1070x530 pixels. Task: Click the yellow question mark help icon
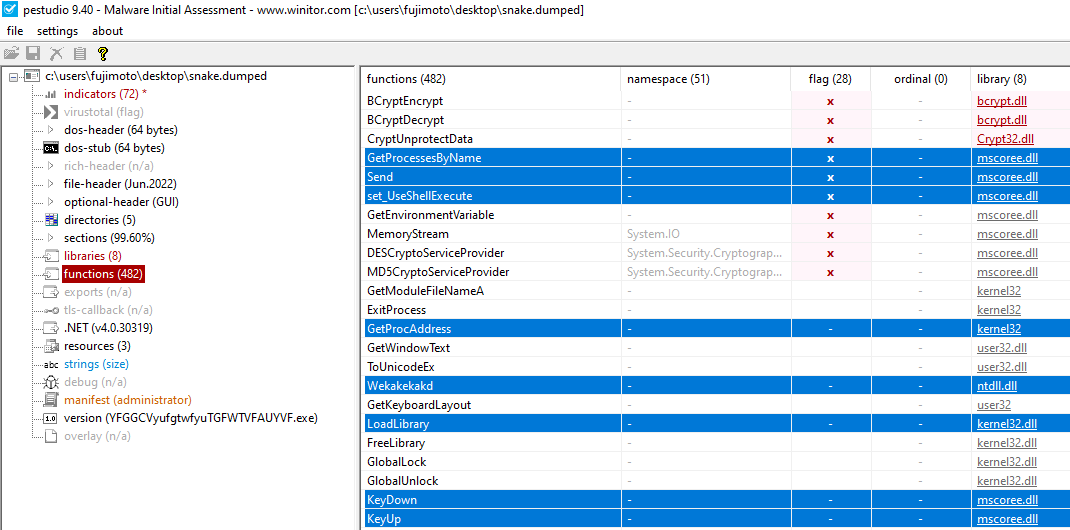pos(102,53)
